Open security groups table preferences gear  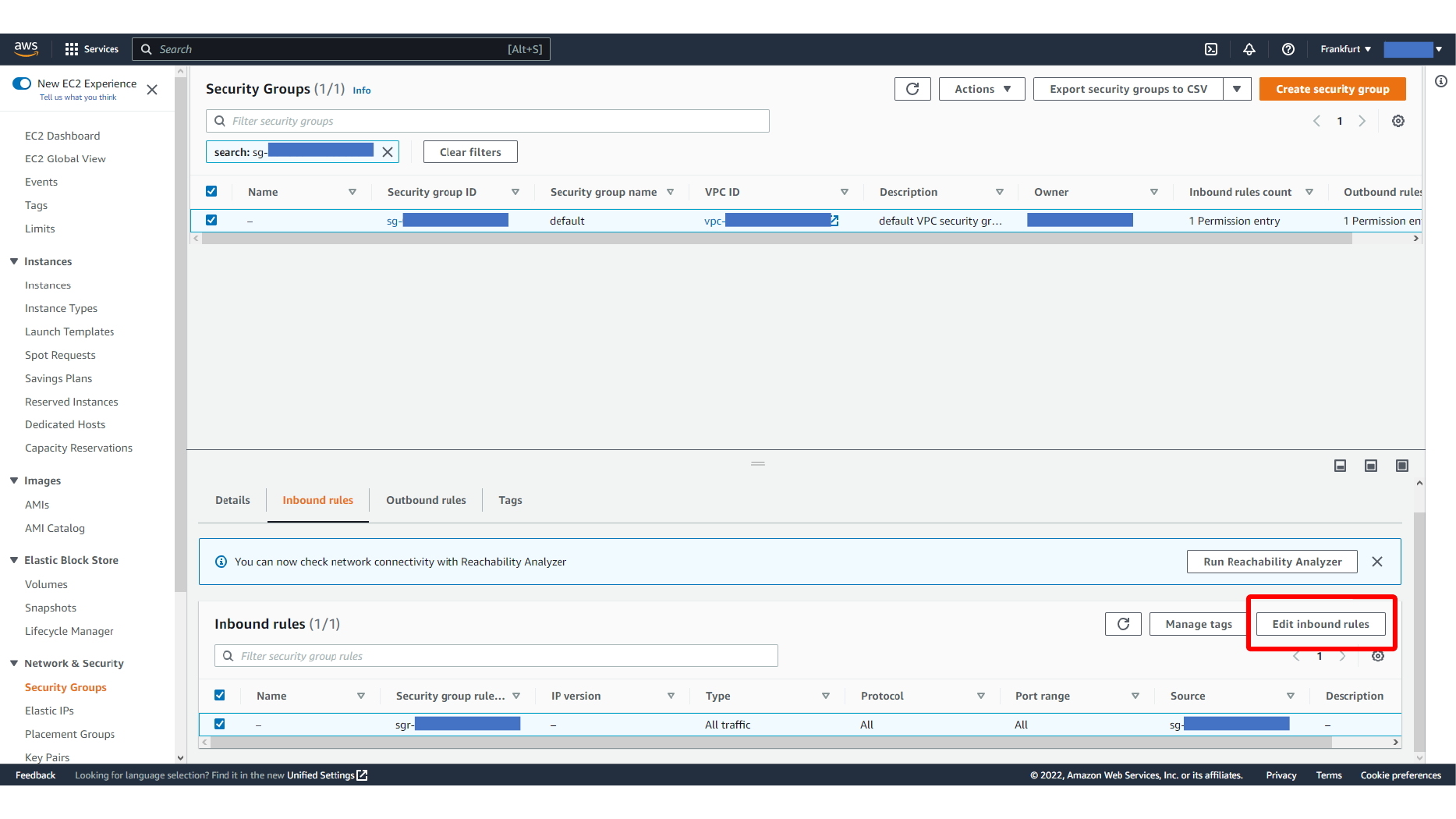pyautogui.click(x=1398, y=121)
